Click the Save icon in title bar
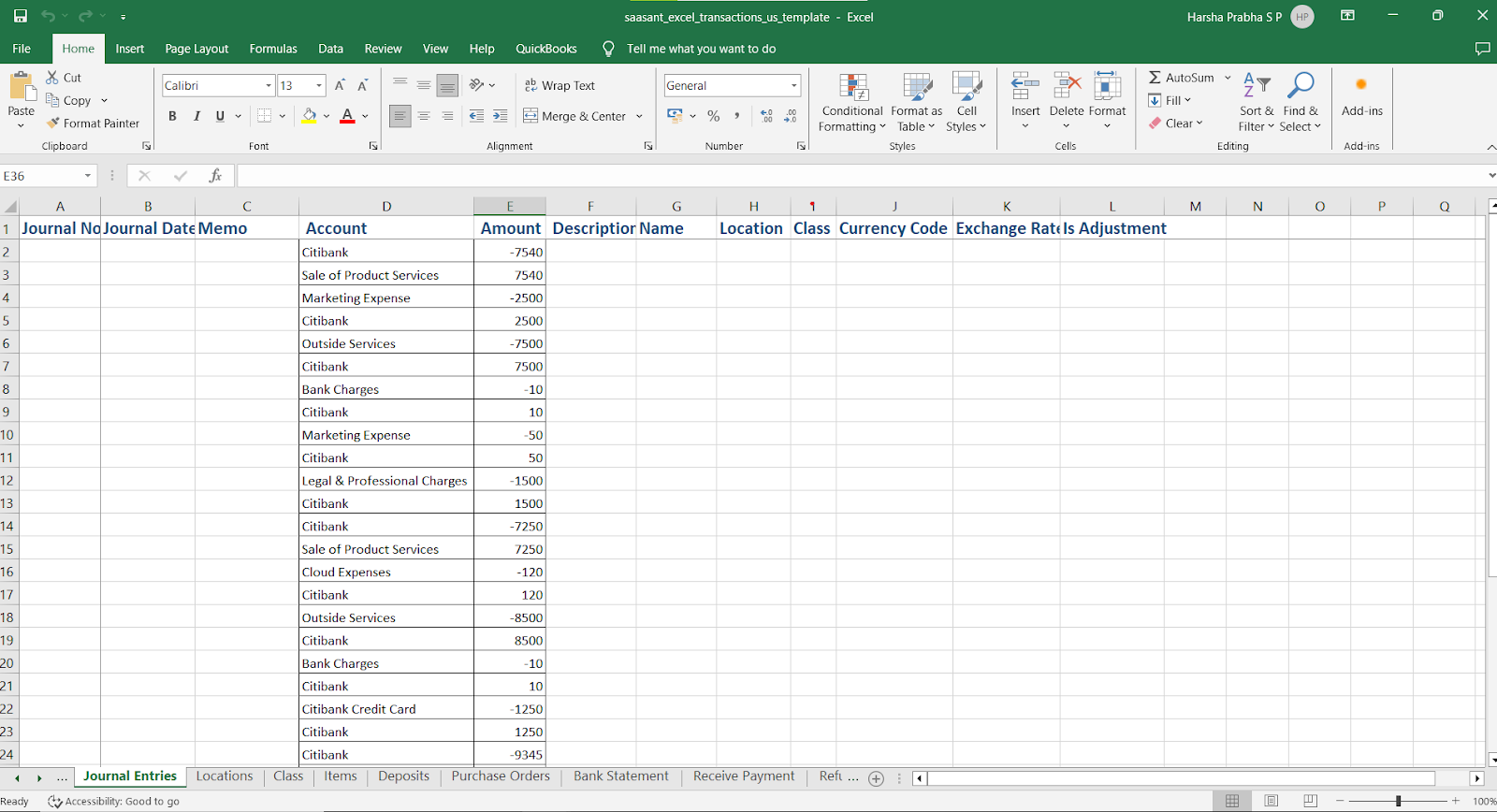The image size is (1497, 812). pyautogui.click(x=20, y=16)
